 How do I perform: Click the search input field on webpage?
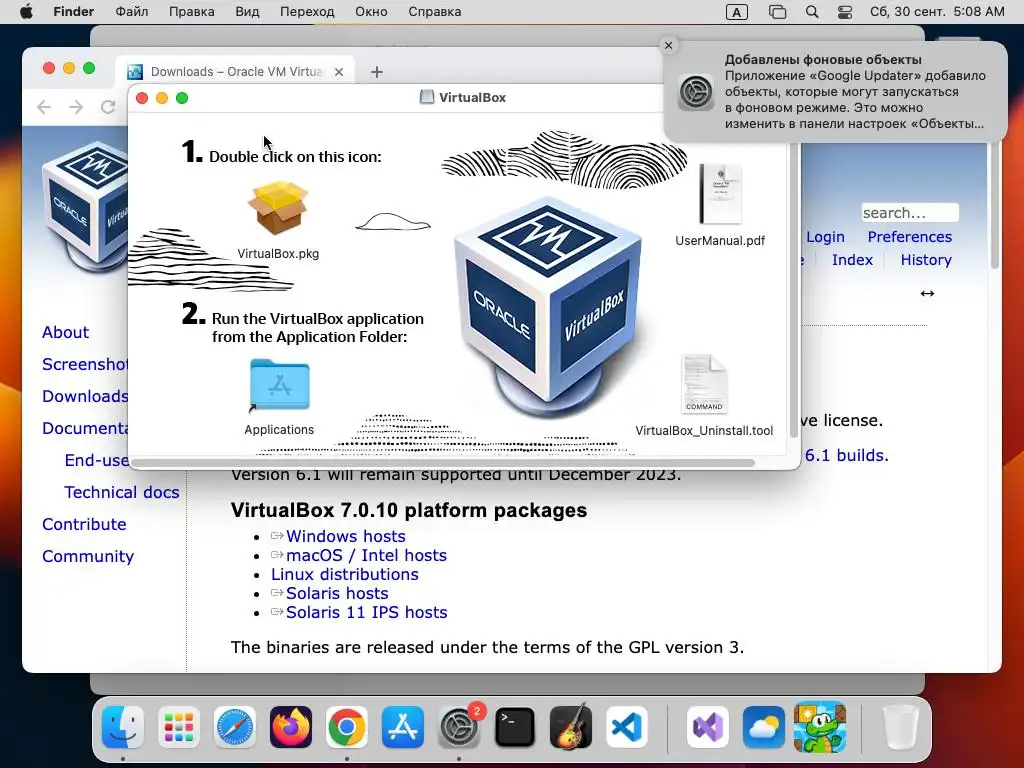coord(910,213)
